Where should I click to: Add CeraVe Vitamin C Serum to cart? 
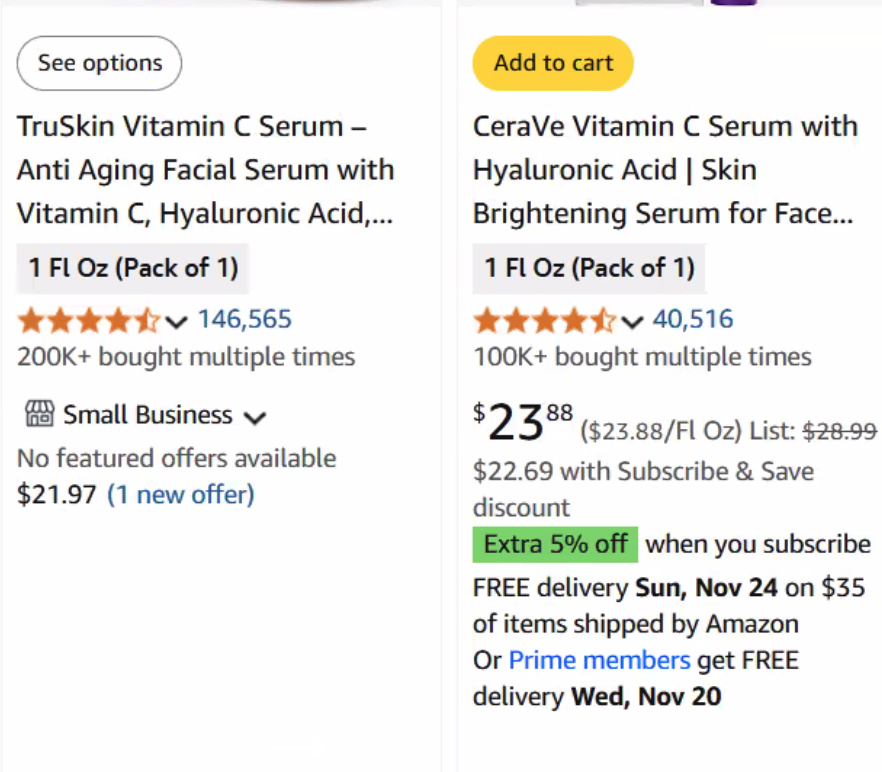tap(553, 63)
